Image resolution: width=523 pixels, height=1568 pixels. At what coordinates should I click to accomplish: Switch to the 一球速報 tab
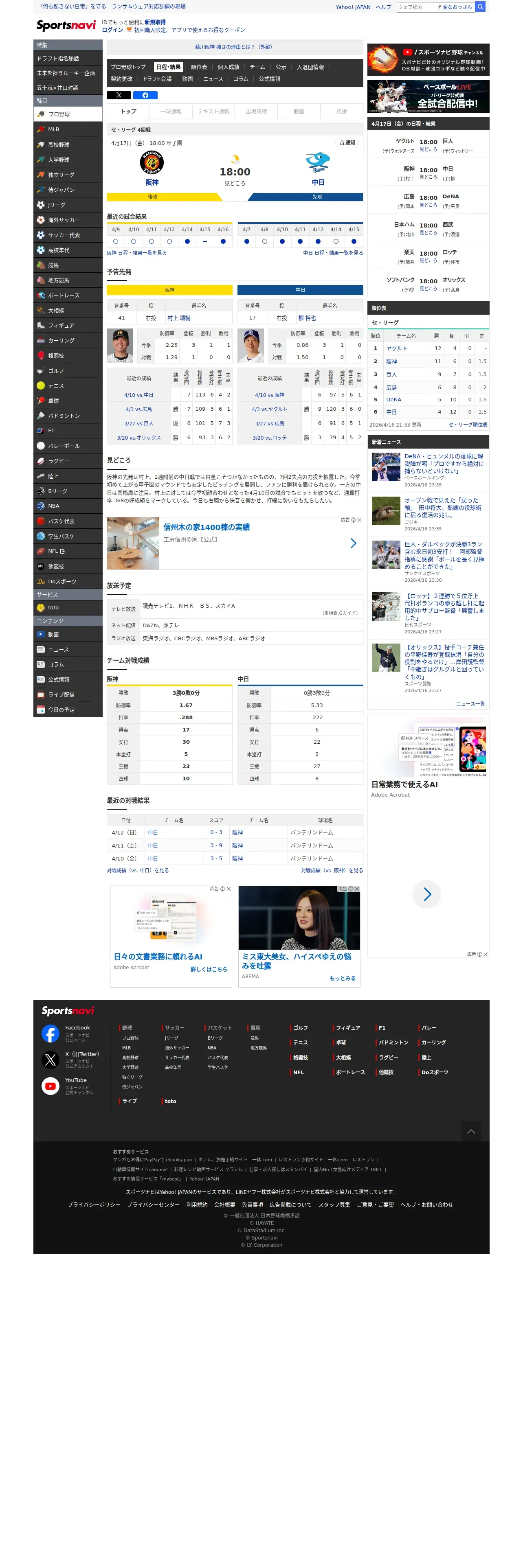pos(171,112)
